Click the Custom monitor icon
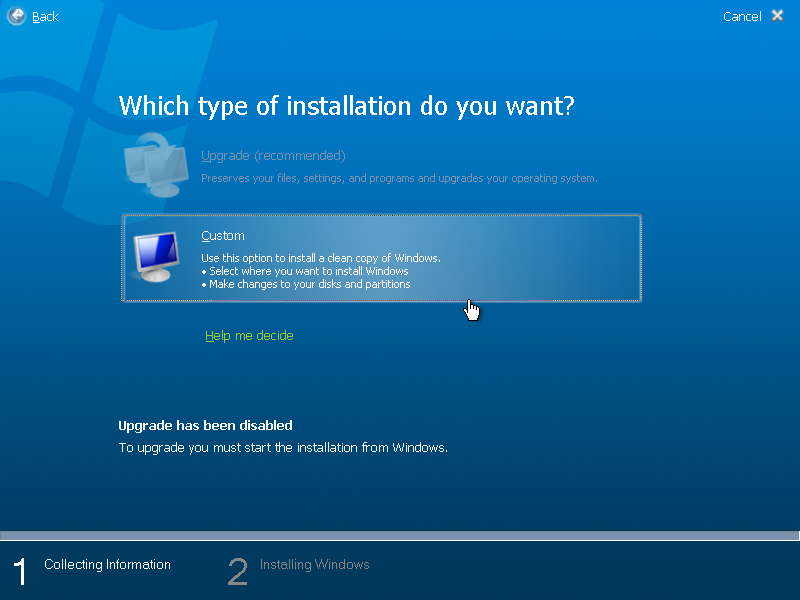800x600 pixels. coord(156,257)
